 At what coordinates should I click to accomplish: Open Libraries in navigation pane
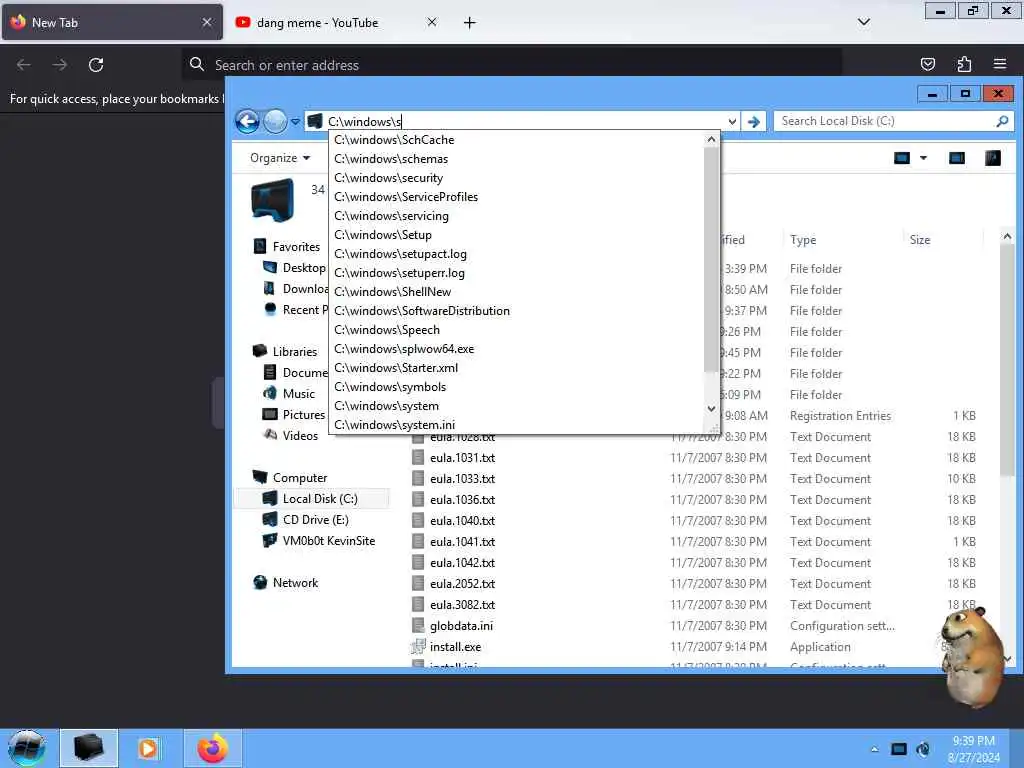pyautogui.click(x=295, y=351)
